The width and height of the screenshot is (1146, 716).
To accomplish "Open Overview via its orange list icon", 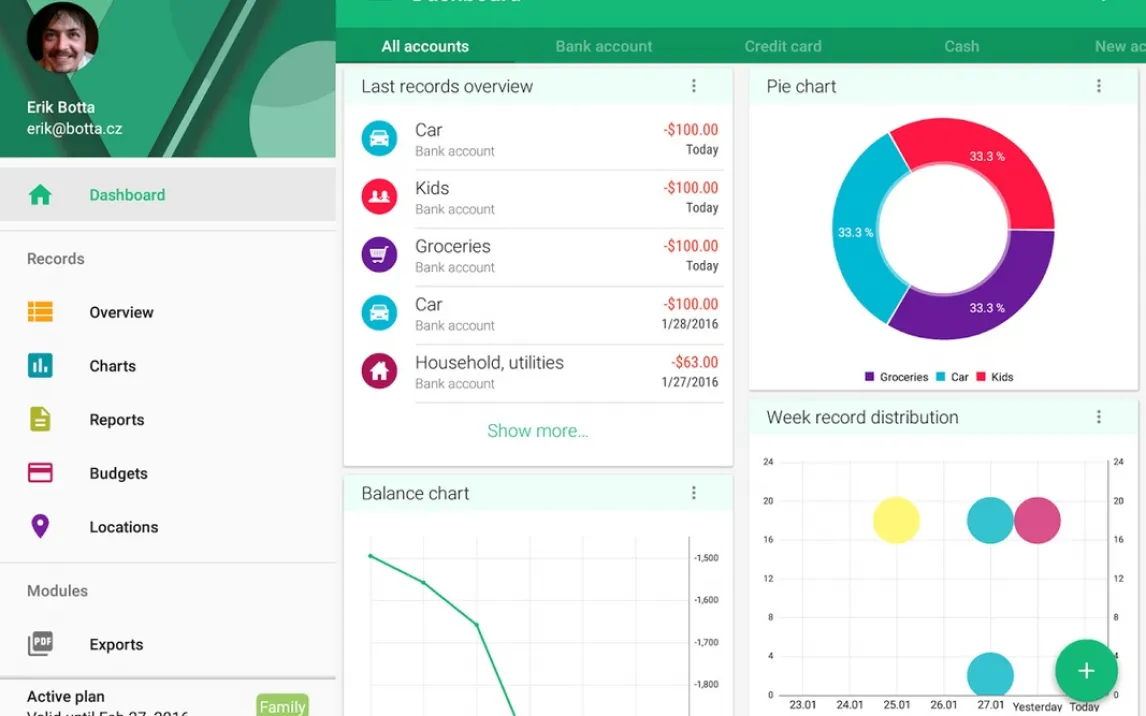I will pos(40,312).
